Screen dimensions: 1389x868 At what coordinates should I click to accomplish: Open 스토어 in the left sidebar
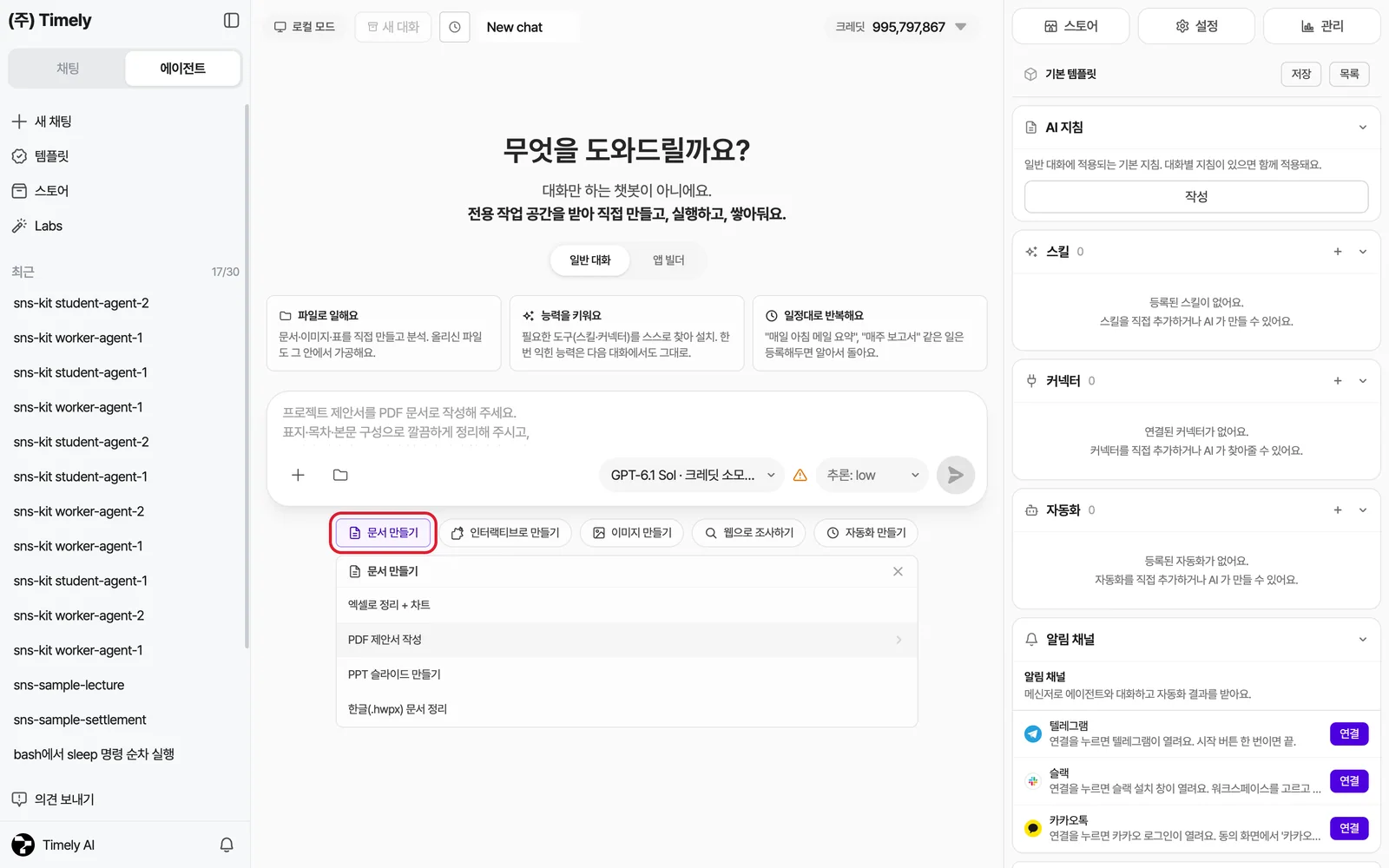(40, 191)
